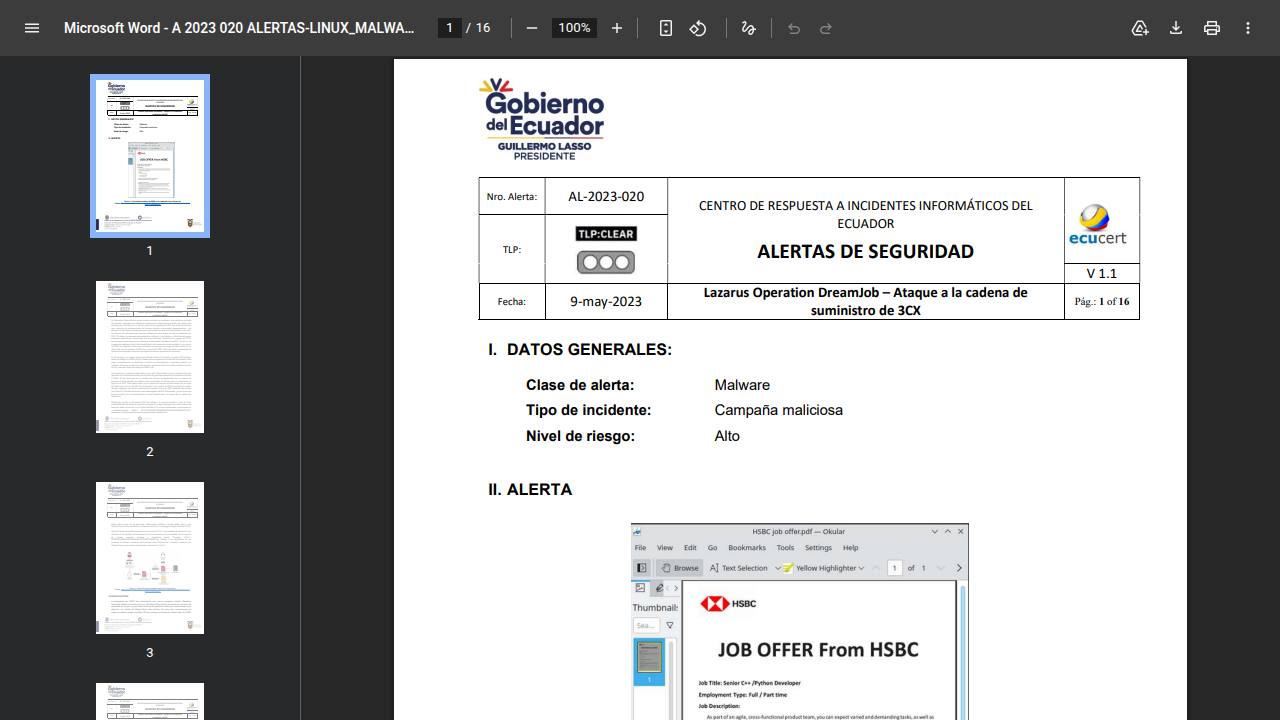Click the View menu in the Okular image

coord(665,548)
